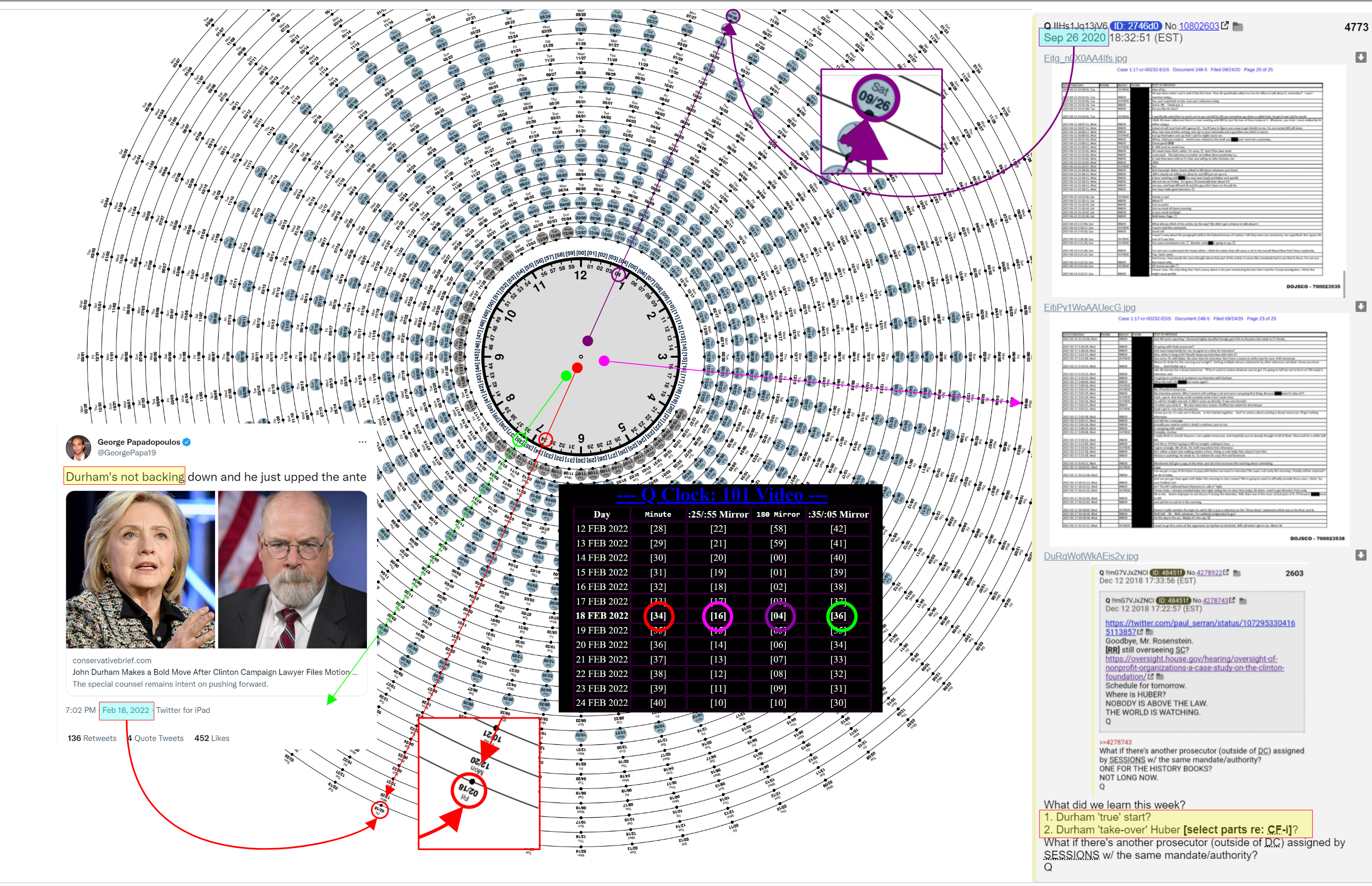1372x886 pixels.
Task: Select the text 'What did we learn this week?'
Action: 1114,805
